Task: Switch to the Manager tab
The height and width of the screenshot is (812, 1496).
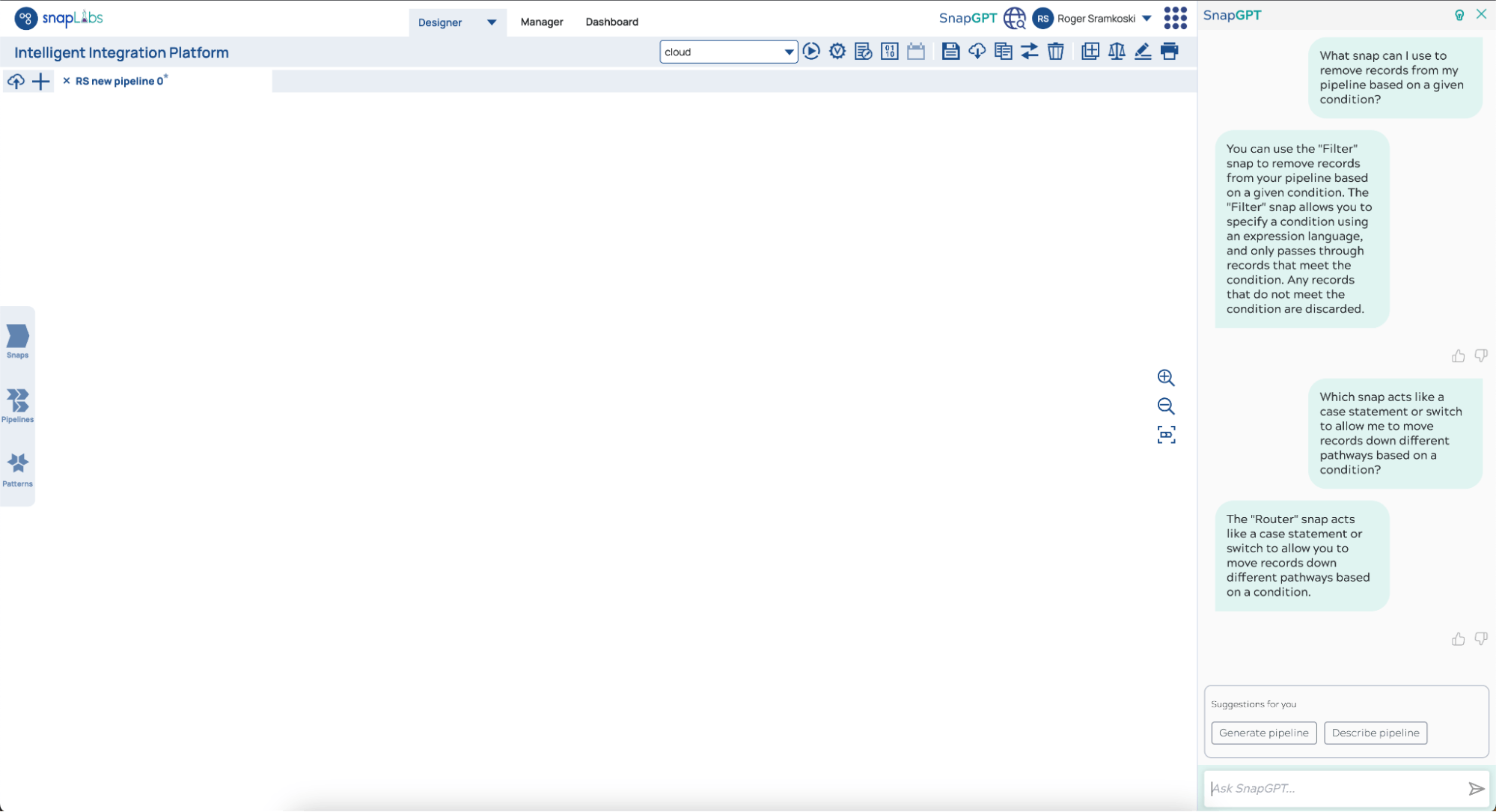Action: tap(541, 22)
